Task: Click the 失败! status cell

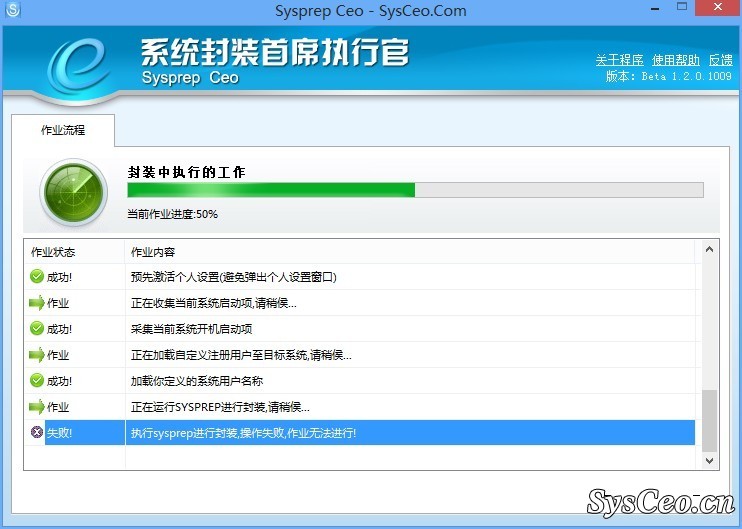Action: point(85,432)
